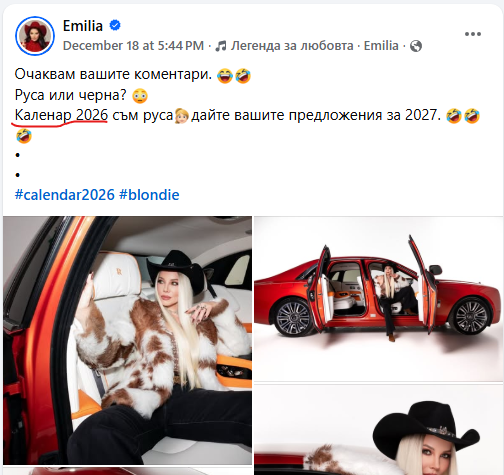Image resolution: width=504 pixels, height=475 pixels.
Task: Click the underlined Каленар 2026 text
Action: pyautogui.click(x=61, y=115)
